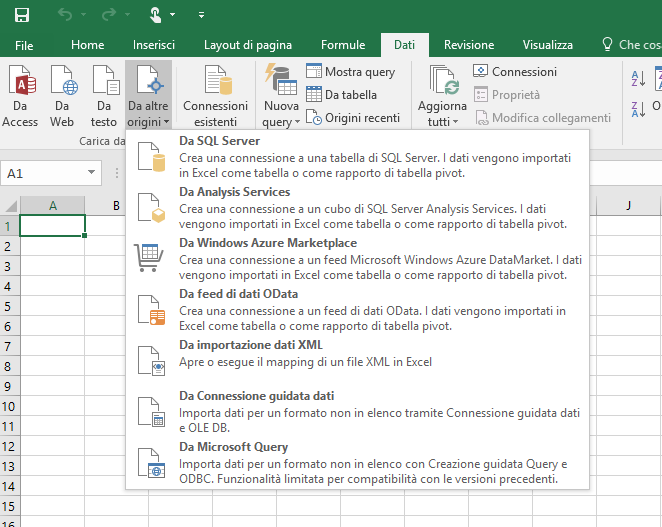Select column A header
The image size is (662, 527).
tap(53, 206)
